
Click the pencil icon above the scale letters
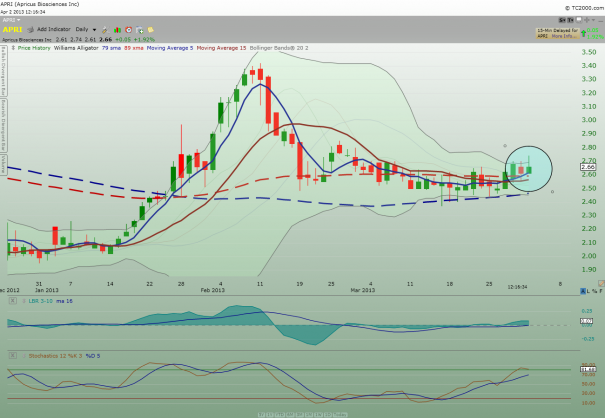pyautogui.click(x=601, y=283)
